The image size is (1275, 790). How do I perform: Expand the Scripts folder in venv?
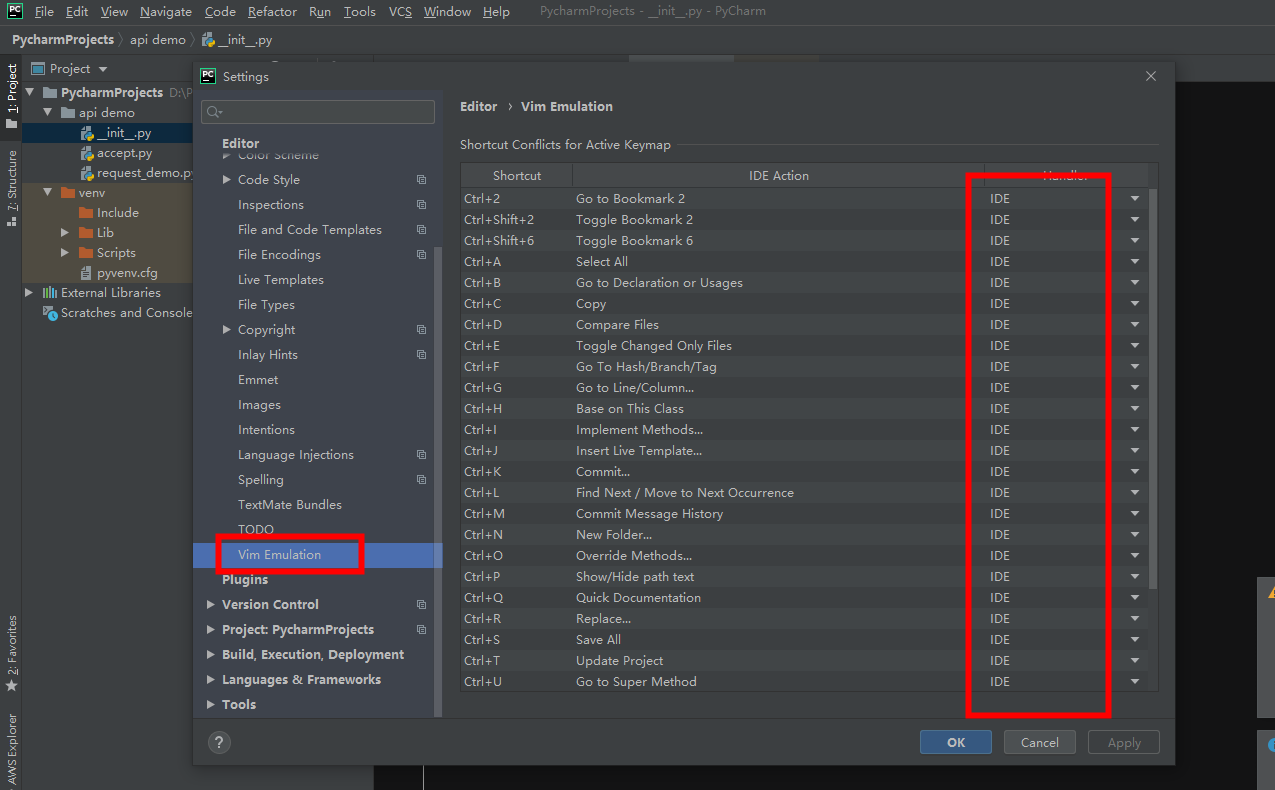[66, 253]
